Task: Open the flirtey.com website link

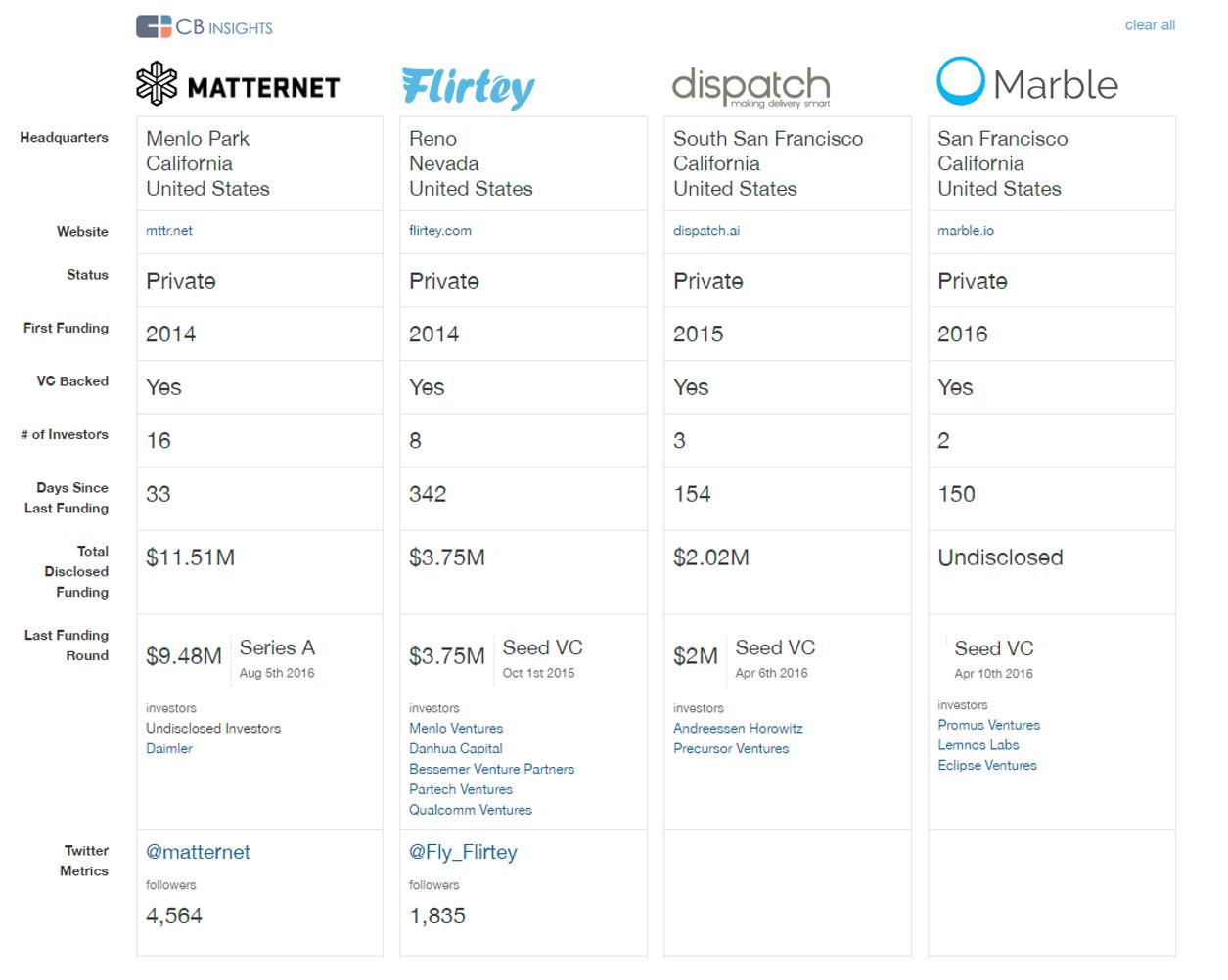Action: coord(440,231)
